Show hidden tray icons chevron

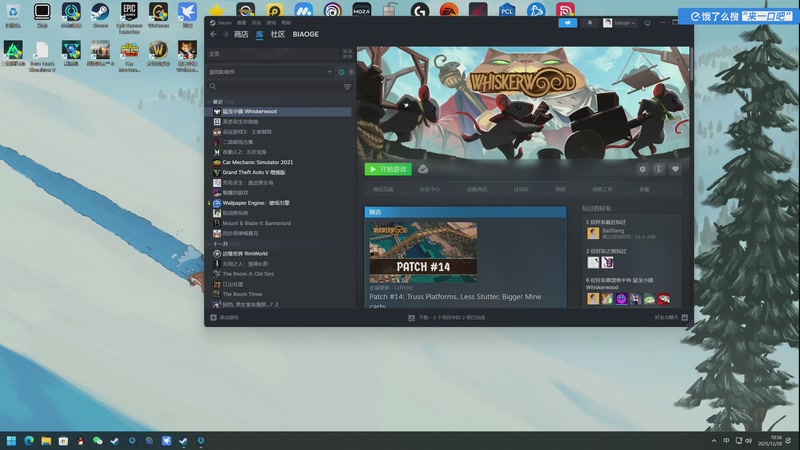[714, 441]
